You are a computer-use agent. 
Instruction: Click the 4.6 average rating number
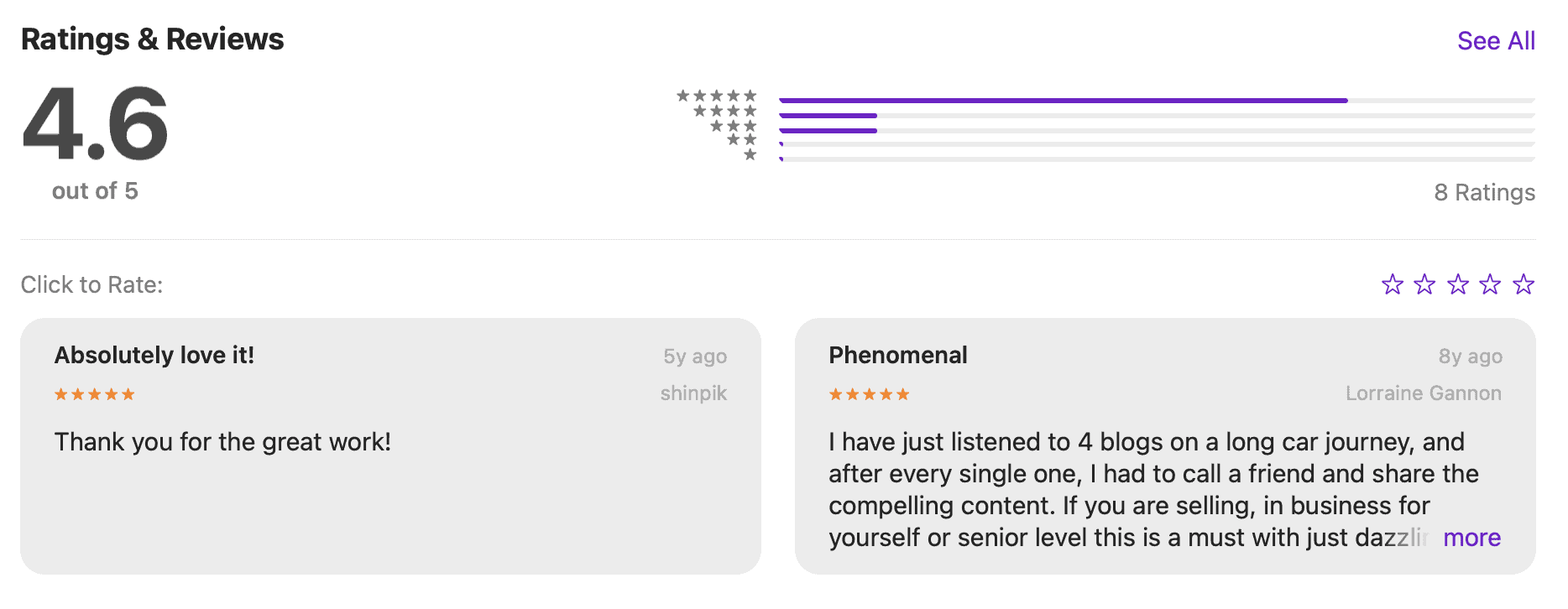(95, 124)
